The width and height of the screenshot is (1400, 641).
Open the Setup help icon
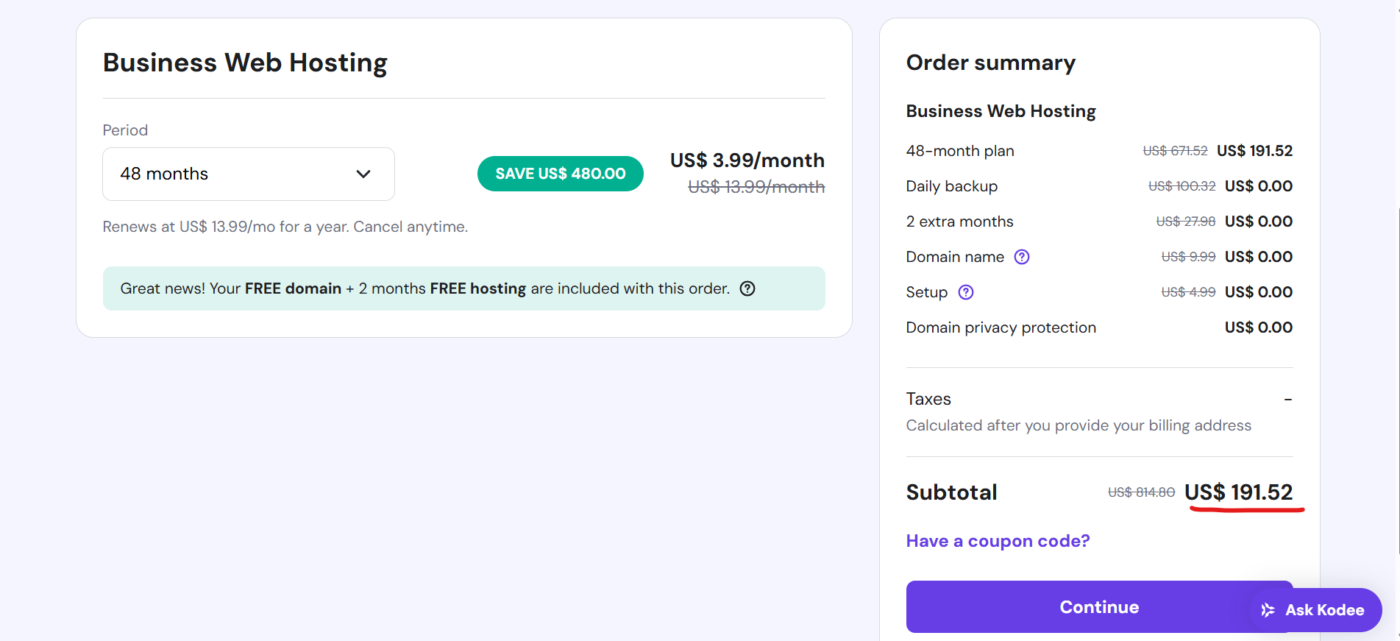[x=965, y=292]
